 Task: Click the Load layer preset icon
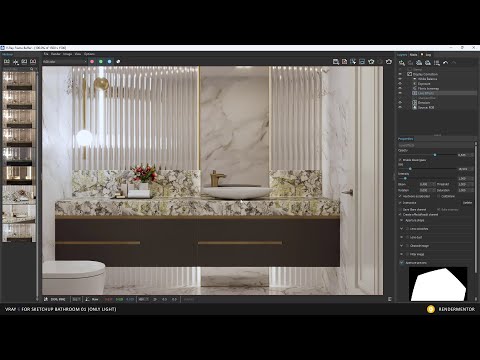click(428, 63)
